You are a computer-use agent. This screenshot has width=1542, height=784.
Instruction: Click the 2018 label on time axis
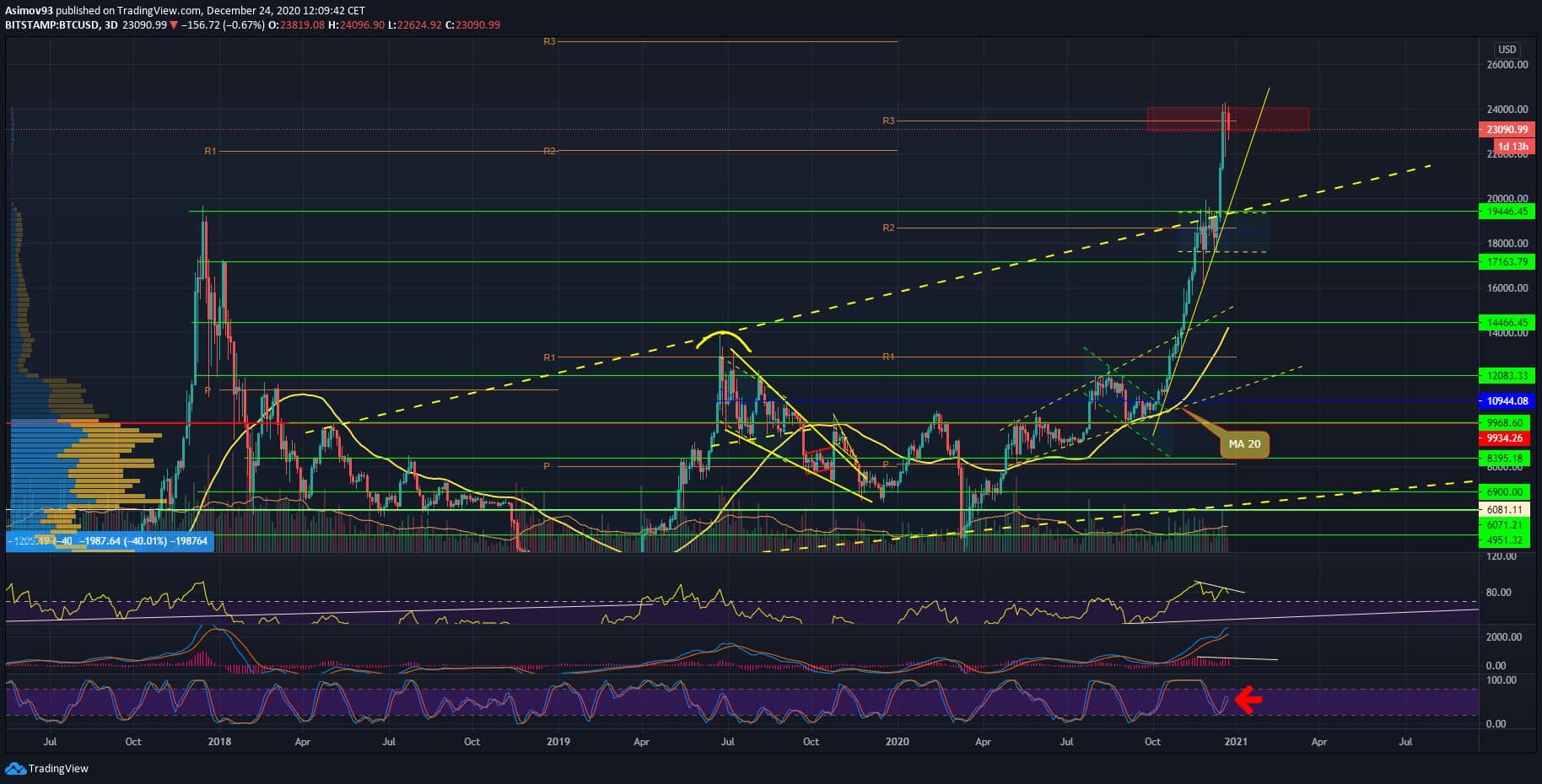click(218, 742)
